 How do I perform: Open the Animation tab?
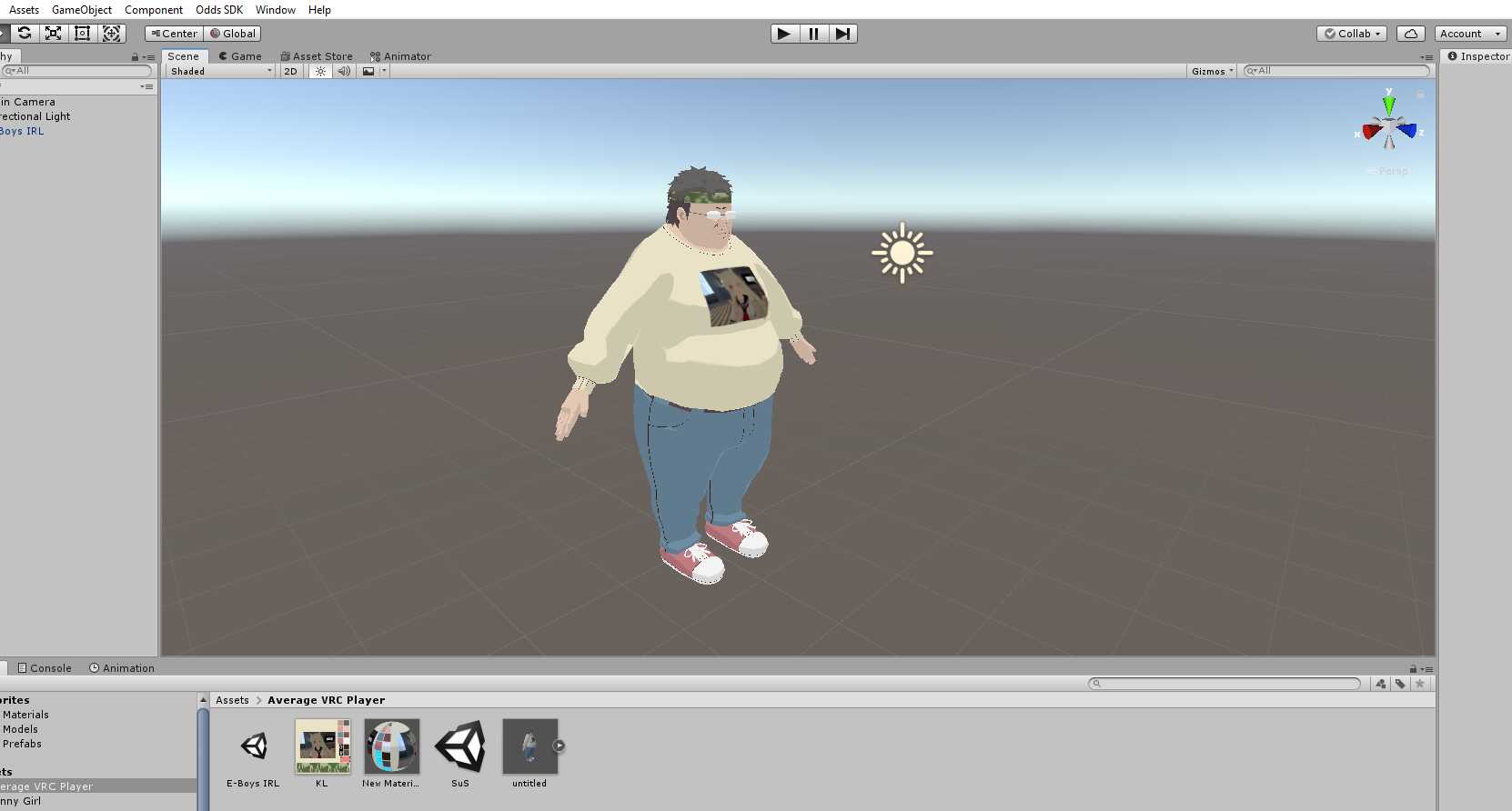122,668
